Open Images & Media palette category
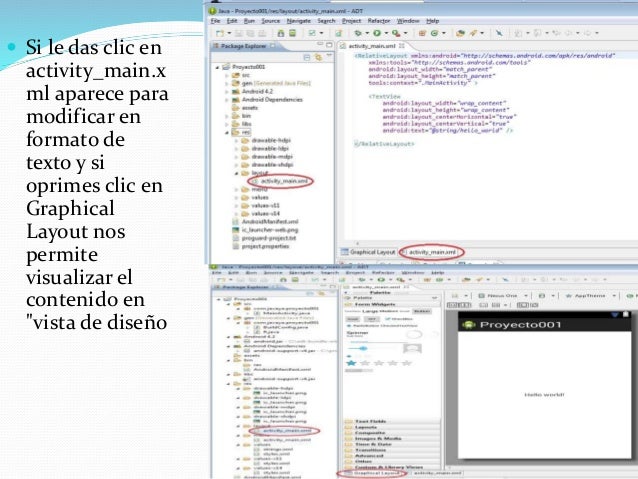638x479 pixels. click(392, 439)
